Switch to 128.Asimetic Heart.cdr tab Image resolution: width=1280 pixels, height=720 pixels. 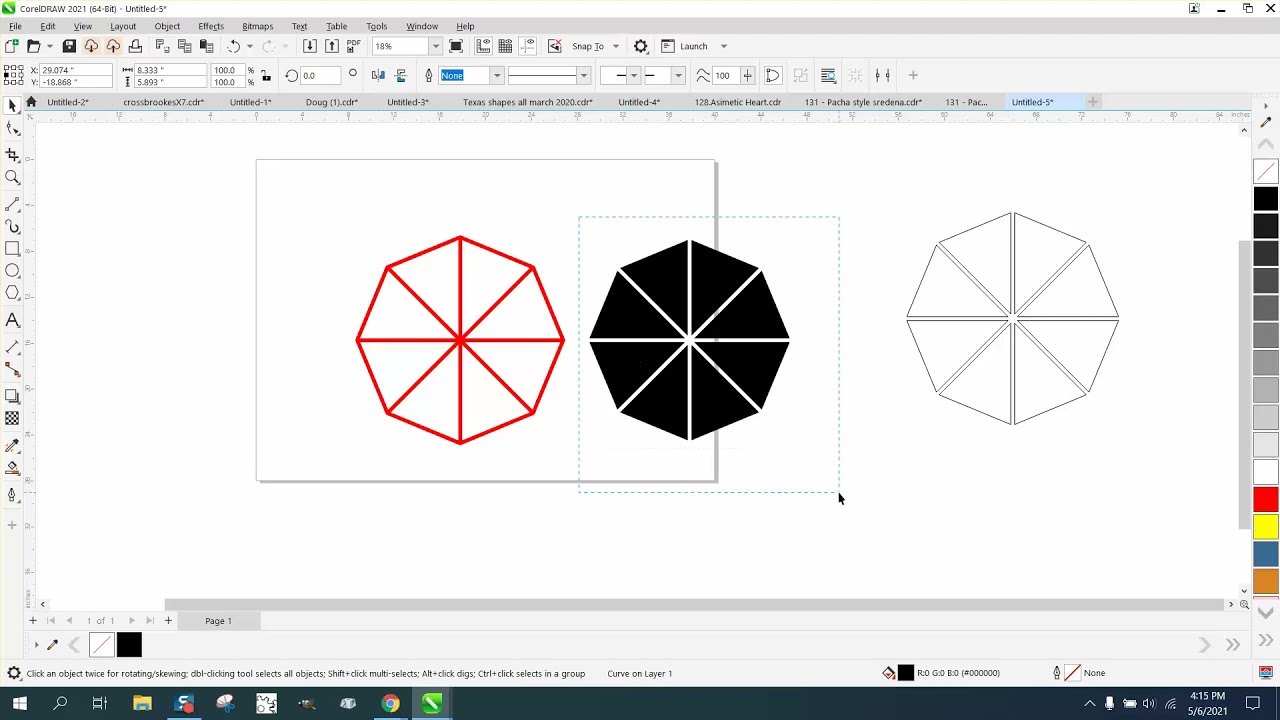pyautogui.click(x=738, y=102)
